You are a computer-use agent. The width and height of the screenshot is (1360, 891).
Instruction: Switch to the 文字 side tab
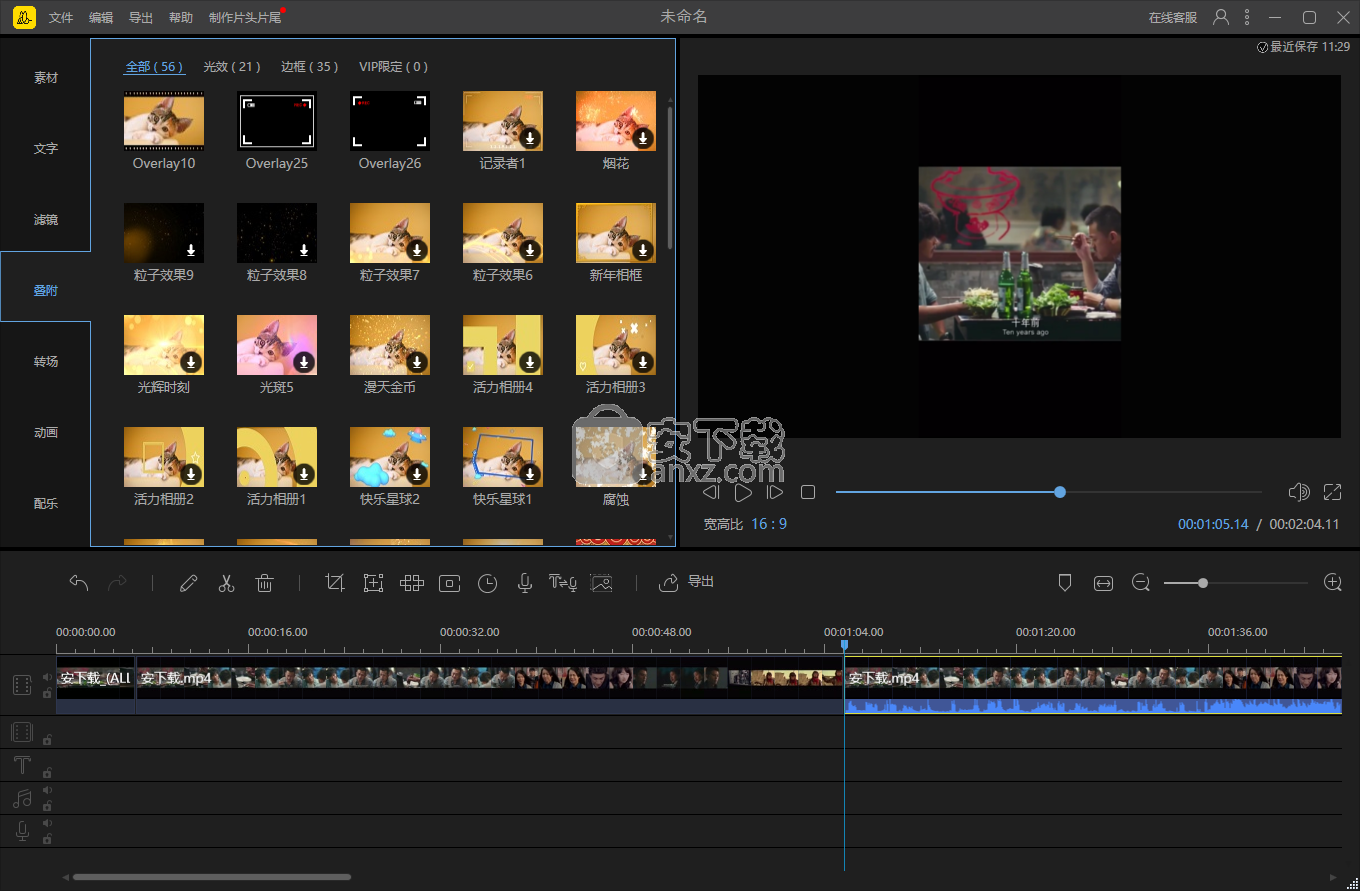point(46,149)
